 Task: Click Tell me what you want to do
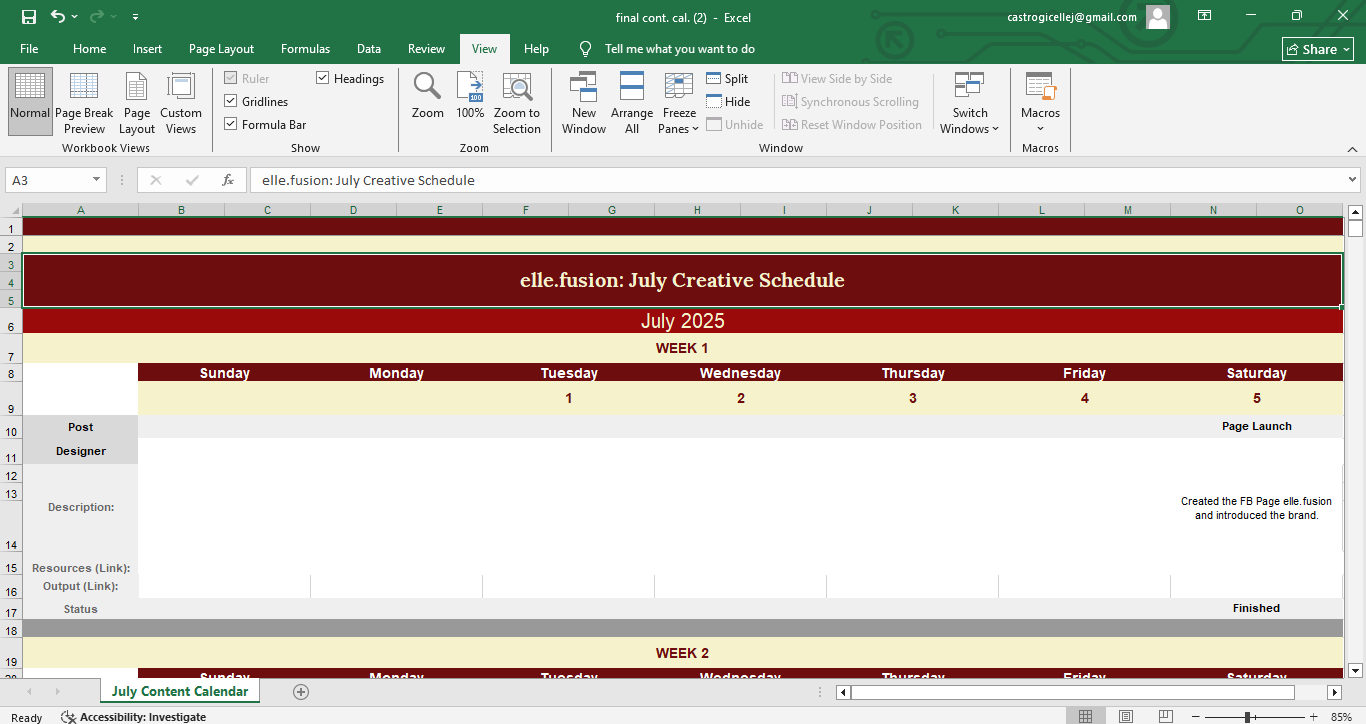(x=680, y=49)
